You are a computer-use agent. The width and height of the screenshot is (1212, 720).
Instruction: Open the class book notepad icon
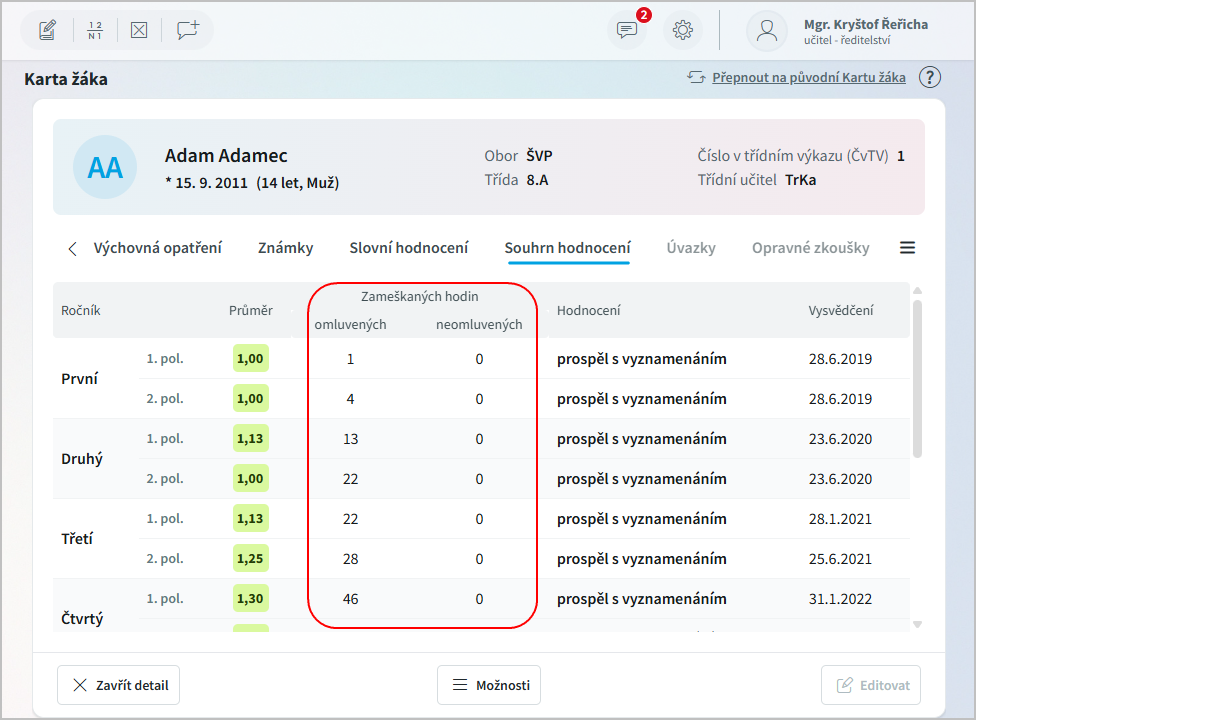[47, 30]
